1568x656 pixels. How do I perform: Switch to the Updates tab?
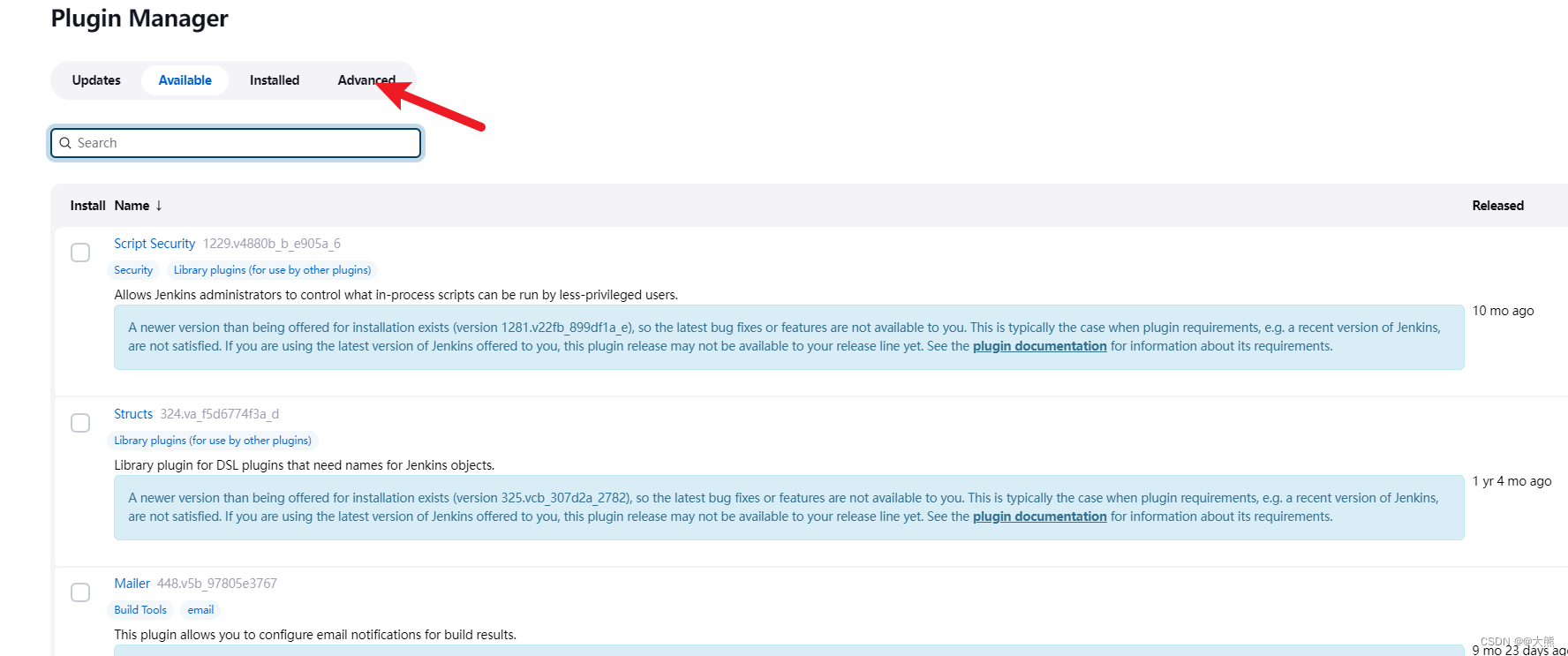tap(96, 80)
